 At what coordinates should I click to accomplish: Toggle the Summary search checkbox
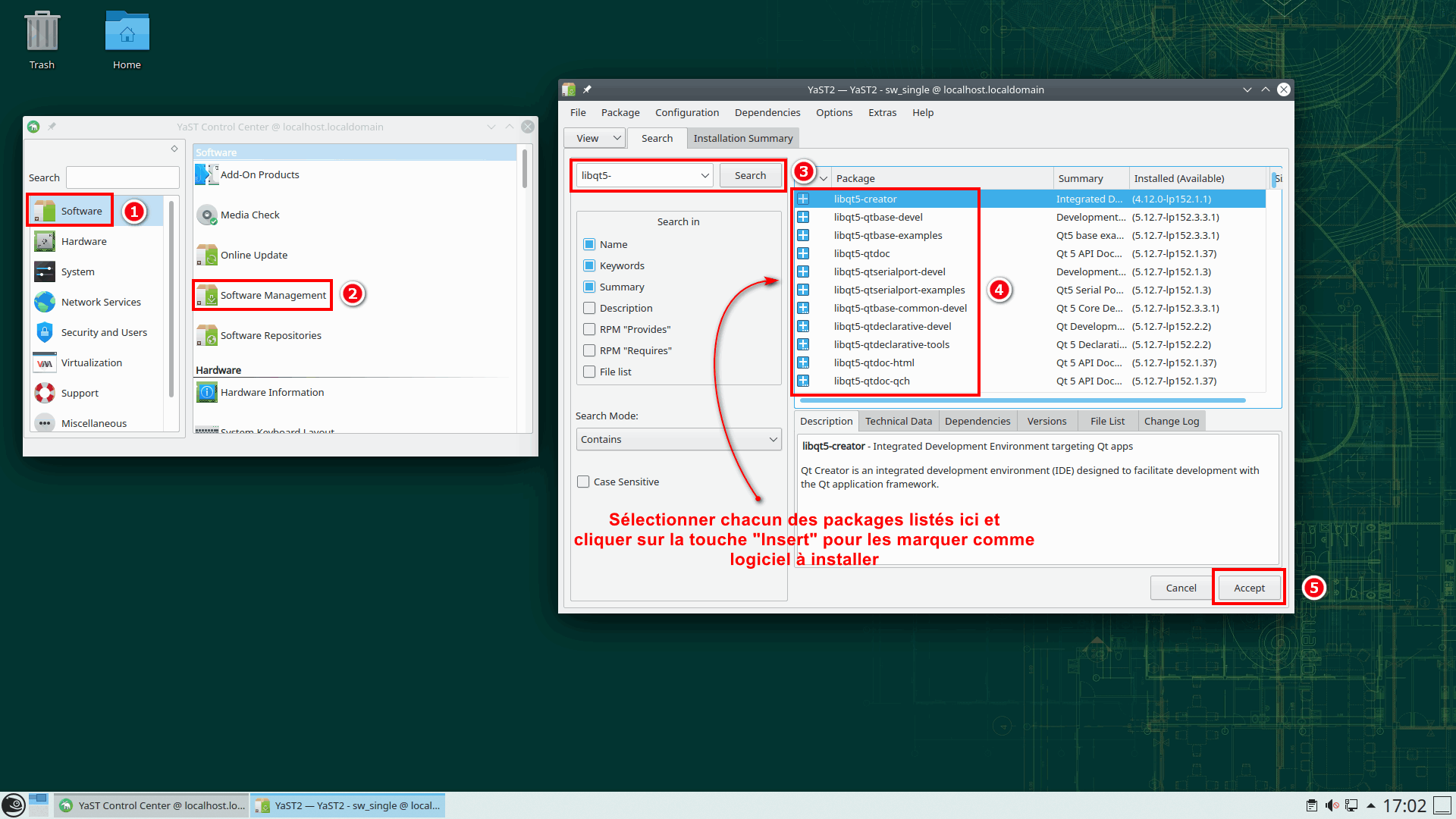click(589, 287)
